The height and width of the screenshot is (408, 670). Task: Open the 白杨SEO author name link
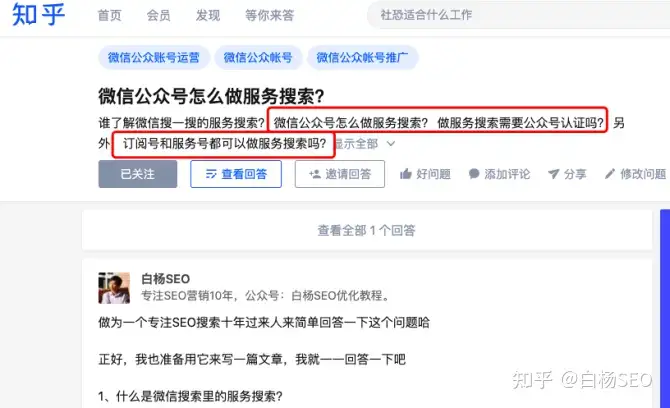coord(165,279)
